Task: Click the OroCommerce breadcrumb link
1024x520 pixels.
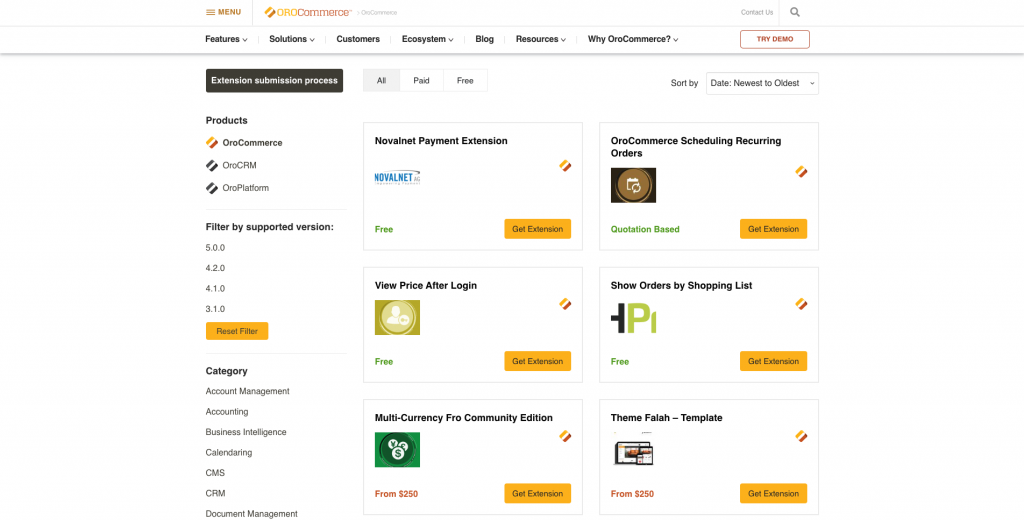Action: [x=379, y=12]
